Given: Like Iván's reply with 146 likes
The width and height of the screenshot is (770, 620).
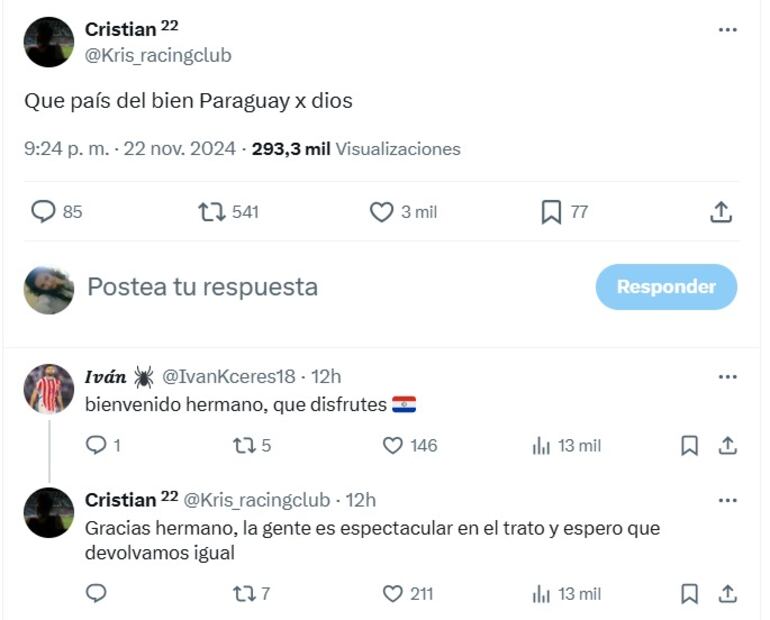Looking at the screenshot, I should tap(394, 445).
